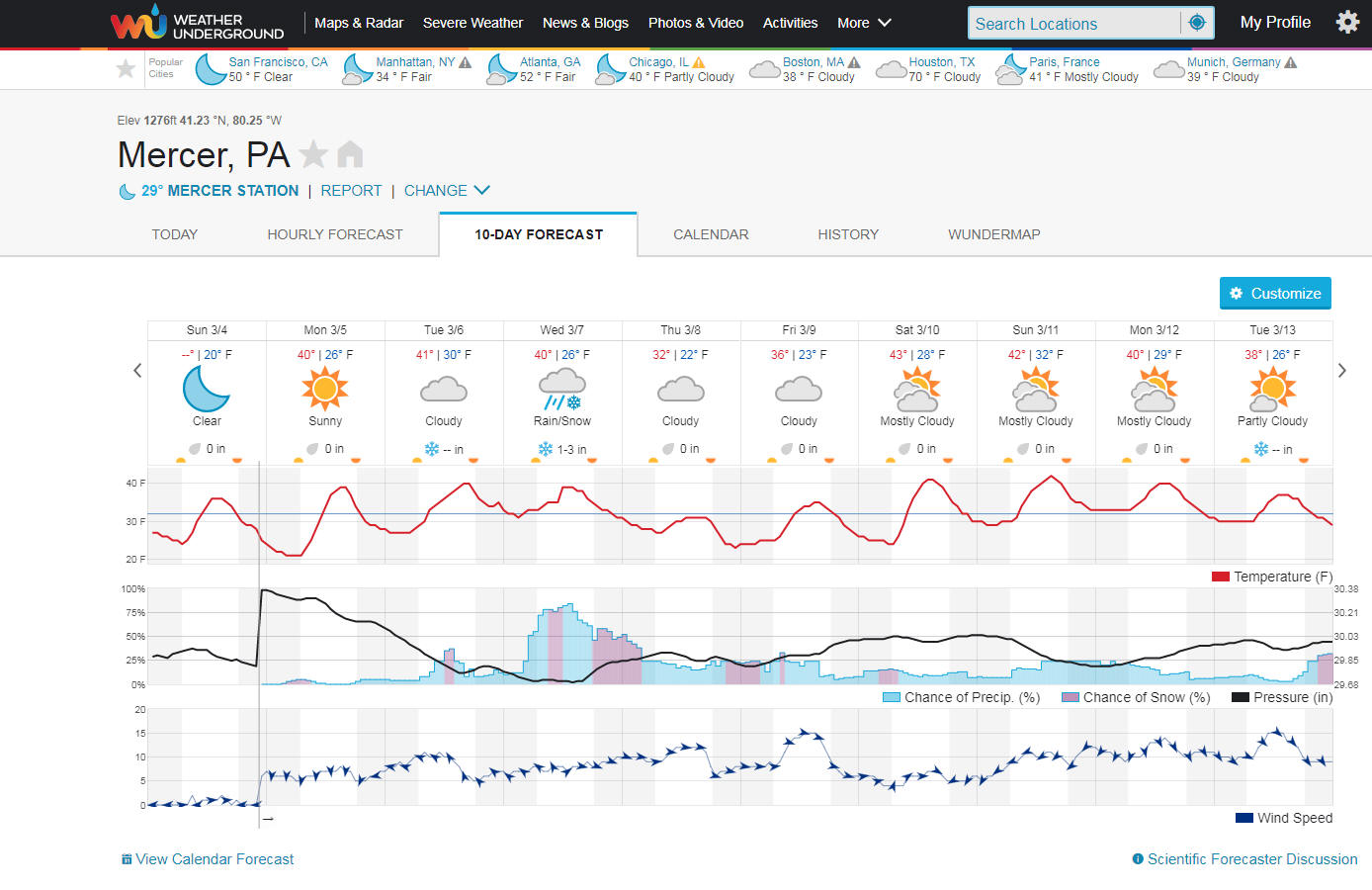Screen dimensions: 1372x890
Task: Show previous forecast days with left arrow
Action: (137, 371)
